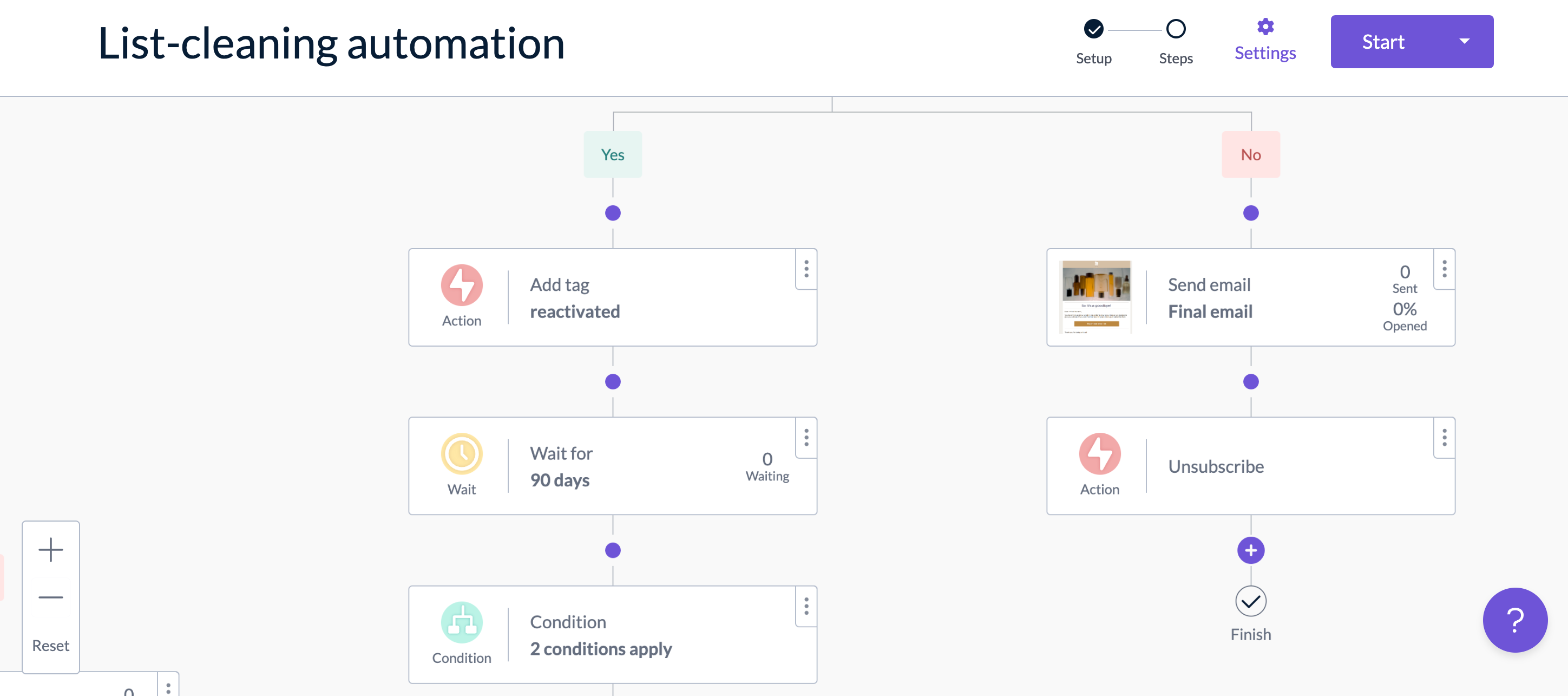This screenshot has height=696, width=1568.
Task: Add a new step after Unsubscribe via plus icon
Action: click(x=1250, y=550)
